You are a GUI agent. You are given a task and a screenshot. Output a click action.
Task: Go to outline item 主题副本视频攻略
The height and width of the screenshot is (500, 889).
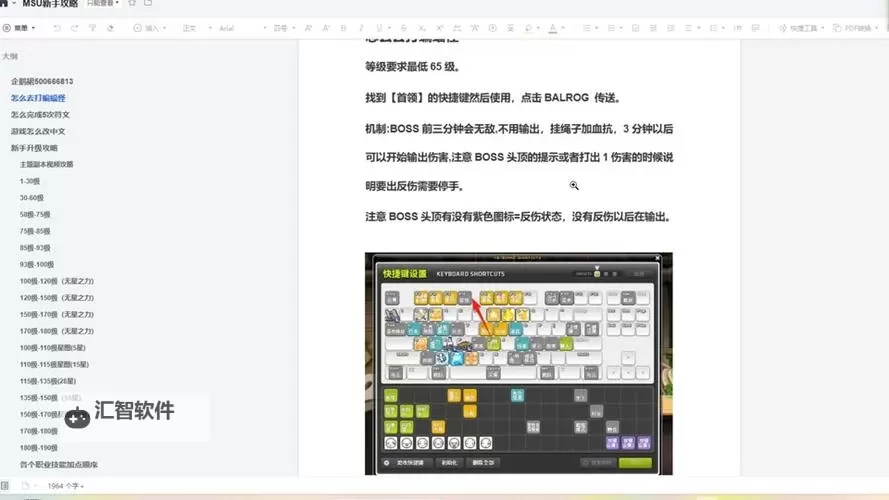click(x=46, y=164)
